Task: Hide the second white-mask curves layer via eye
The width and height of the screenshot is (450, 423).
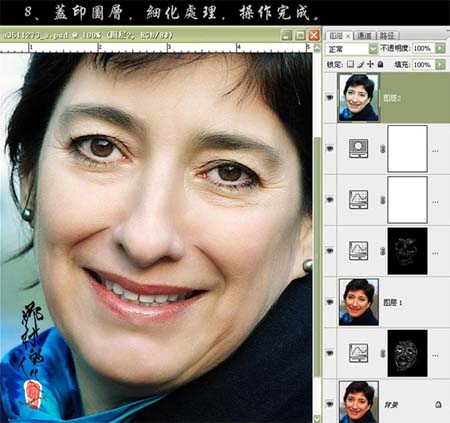Action: (x=330, y=200)
